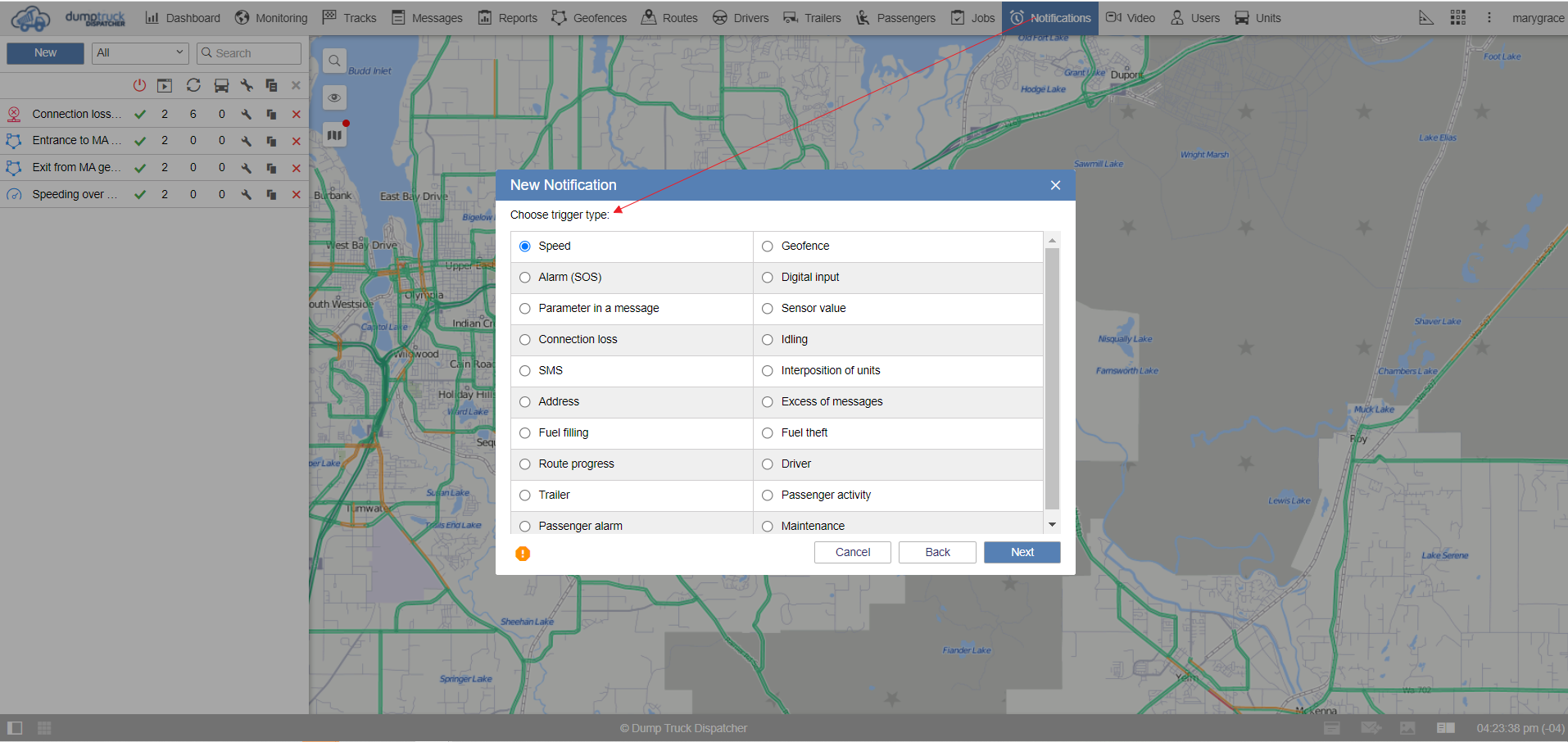Switch to the Geofences tab
This screenshot has width=1568, height=742.
(x=589, y=18)
